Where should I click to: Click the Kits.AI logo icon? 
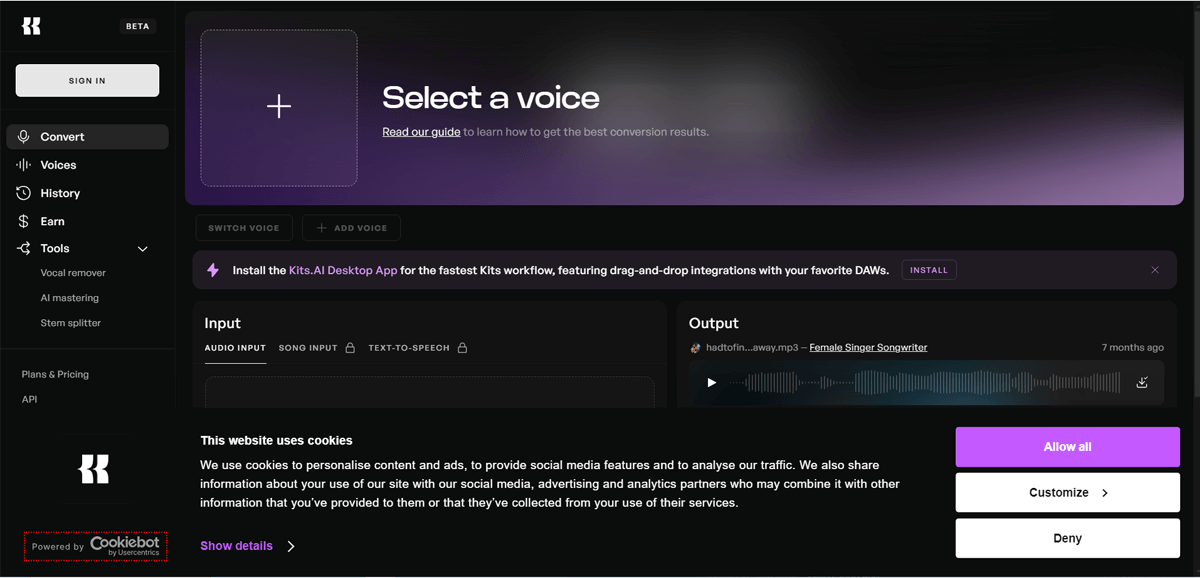pos(32,26)
